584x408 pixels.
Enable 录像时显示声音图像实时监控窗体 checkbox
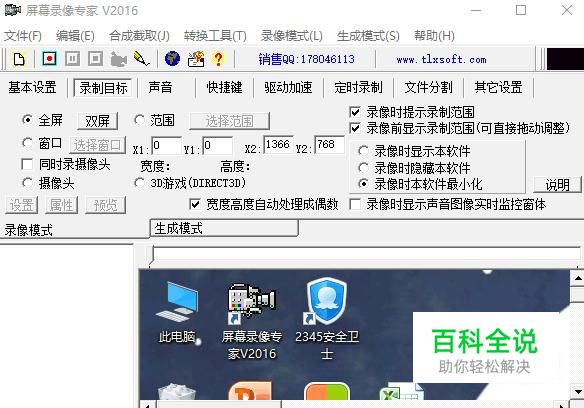355,204
